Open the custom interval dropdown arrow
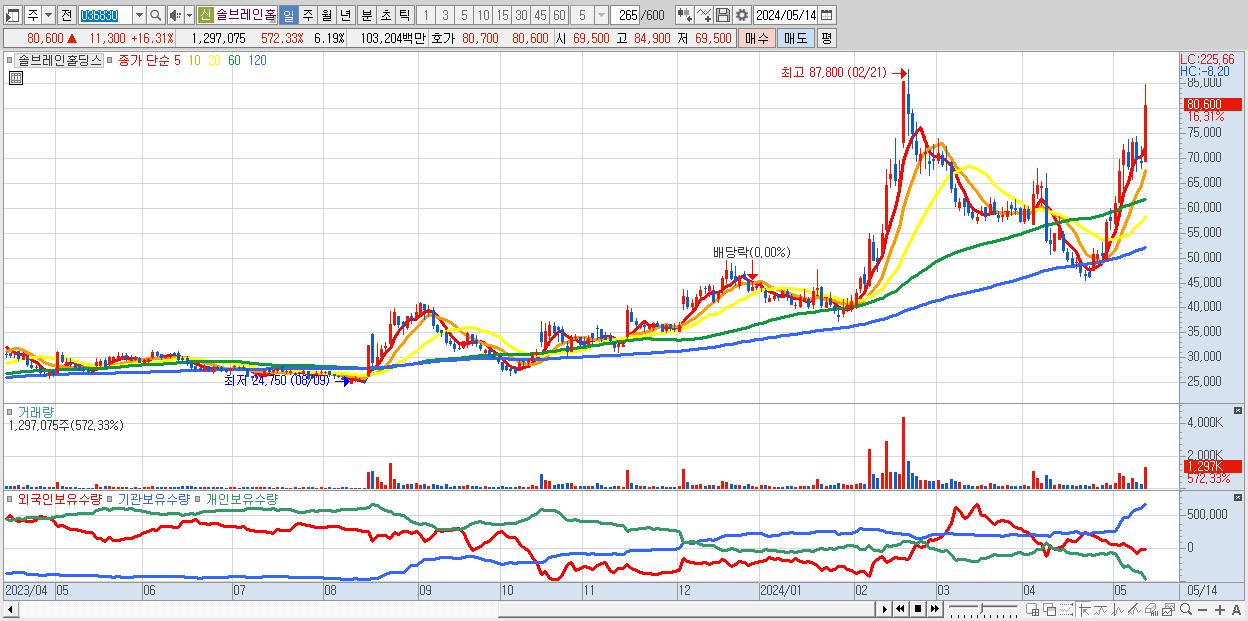This screenshot has height=621, width=1248. point(600,15)
